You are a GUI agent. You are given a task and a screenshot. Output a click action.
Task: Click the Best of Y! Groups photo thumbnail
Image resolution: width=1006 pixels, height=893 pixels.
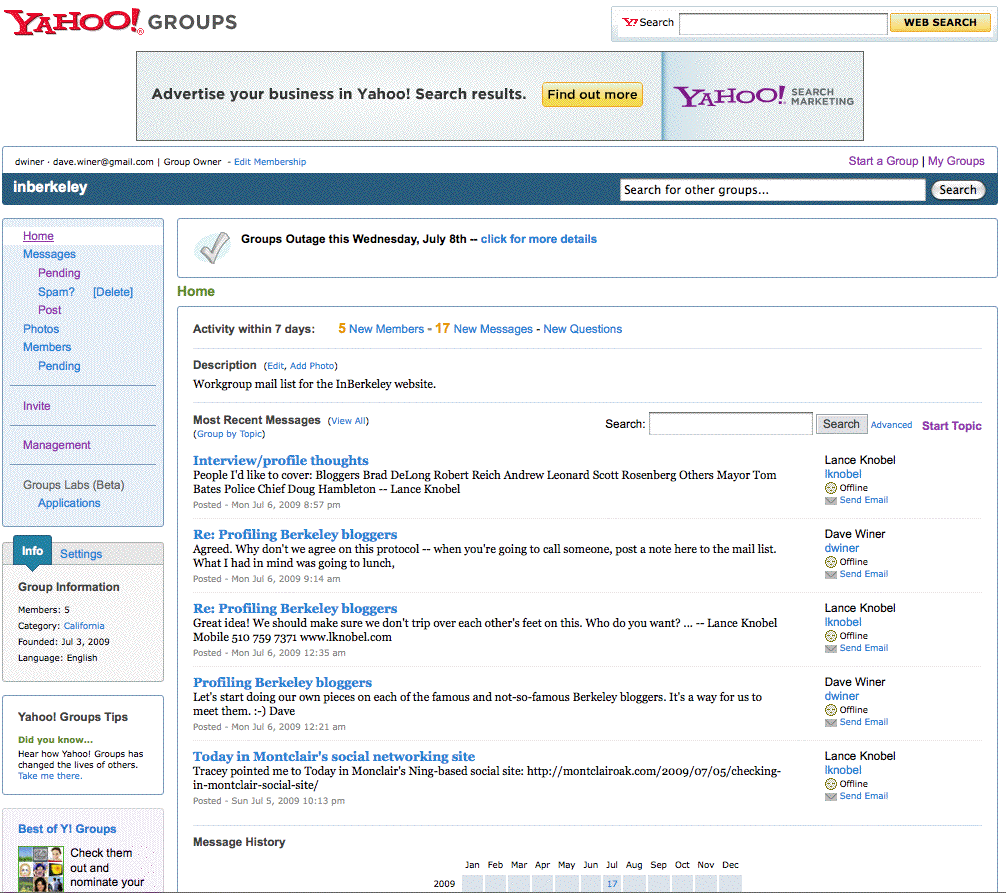pos(41,867)
